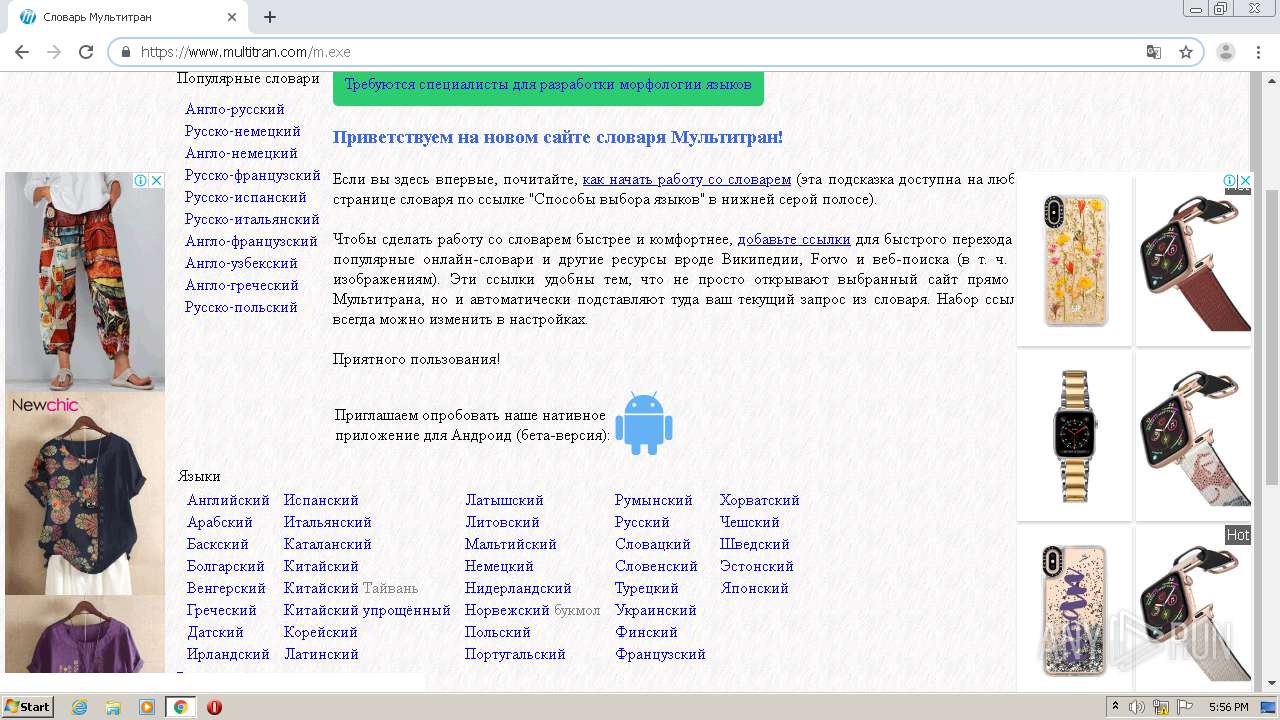The height and width of the screenshot is (720, 1280).
Task: Open the Русско-испанский dictionary
Action: [x=246, y=197]
